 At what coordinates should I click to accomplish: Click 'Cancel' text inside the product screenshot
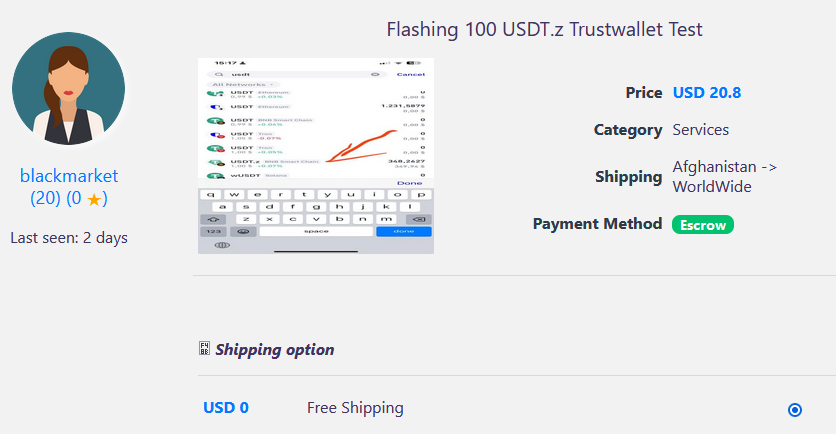(410, 74)
